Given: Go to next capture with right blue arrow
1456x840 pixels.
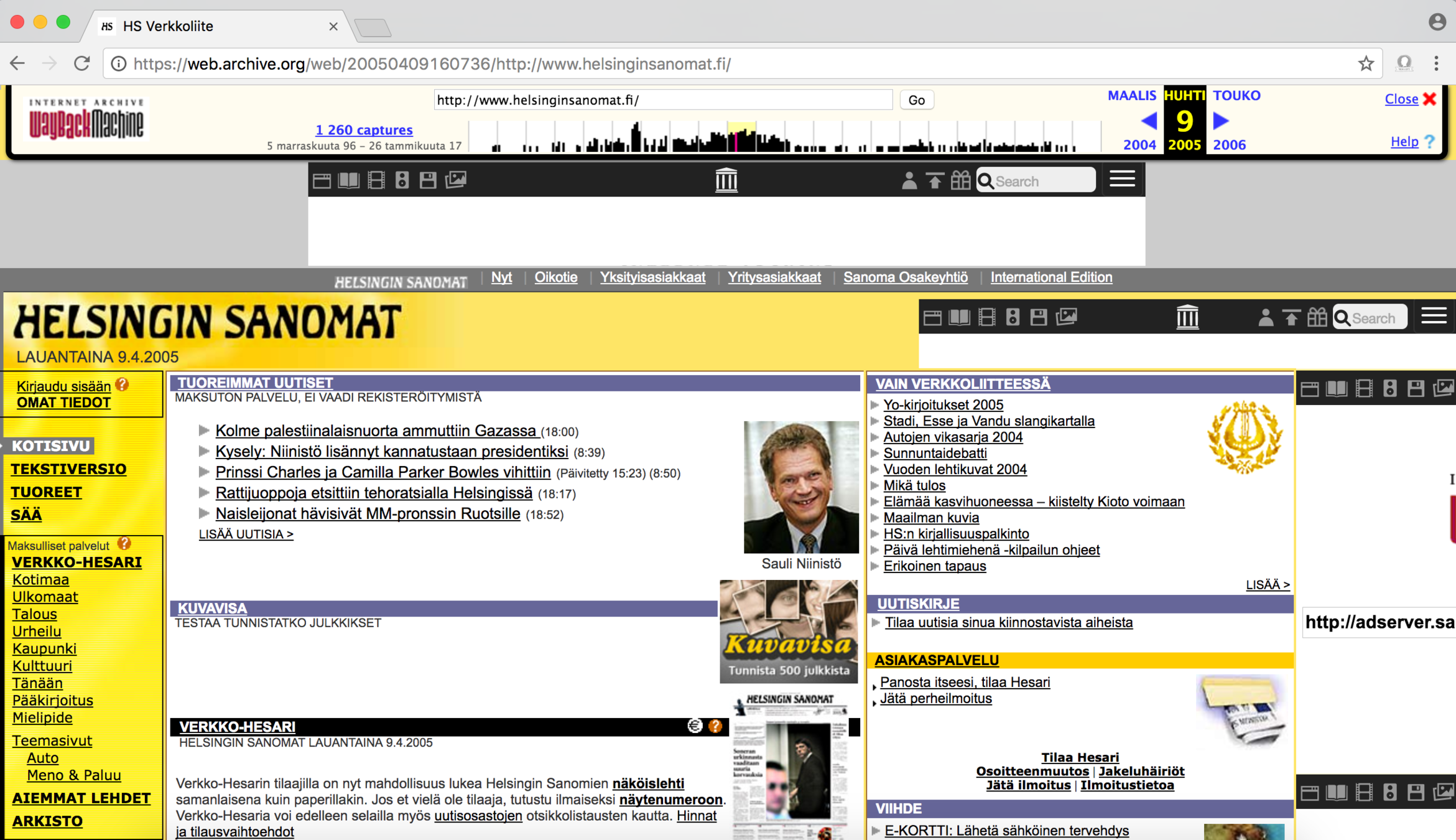Looking at the screenshot, I should point(1221,121).
